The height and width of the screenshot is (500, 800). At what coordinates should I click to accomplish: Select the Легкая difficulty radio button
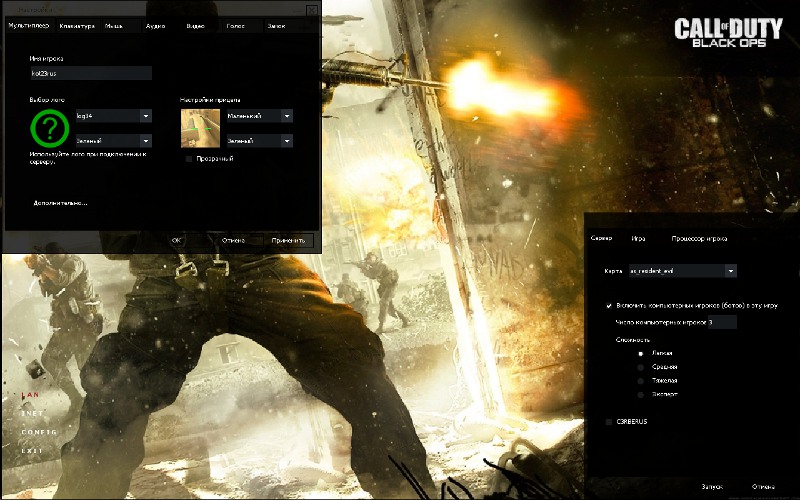(x=641, y=353)
